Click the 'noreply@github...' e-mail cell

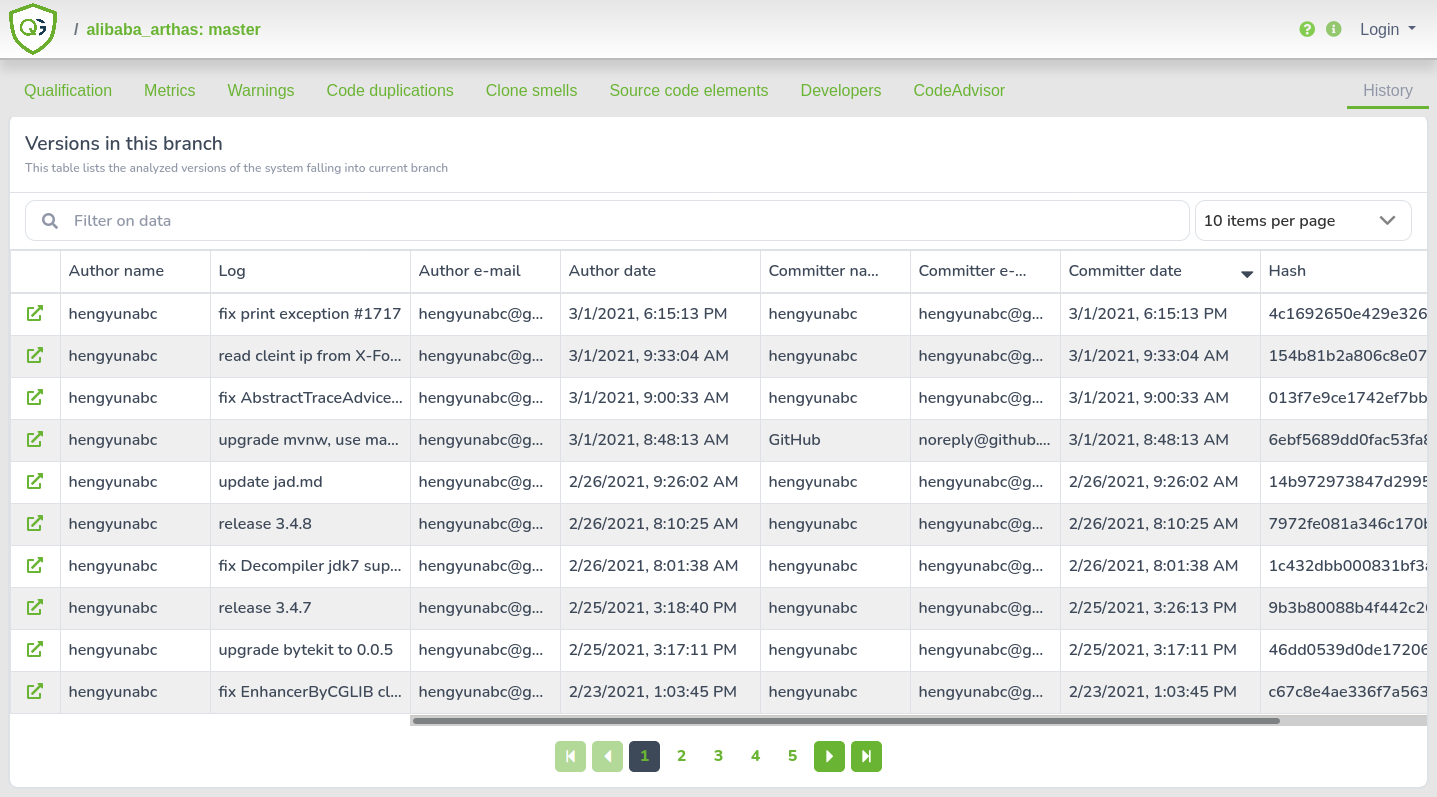(985, 440)
